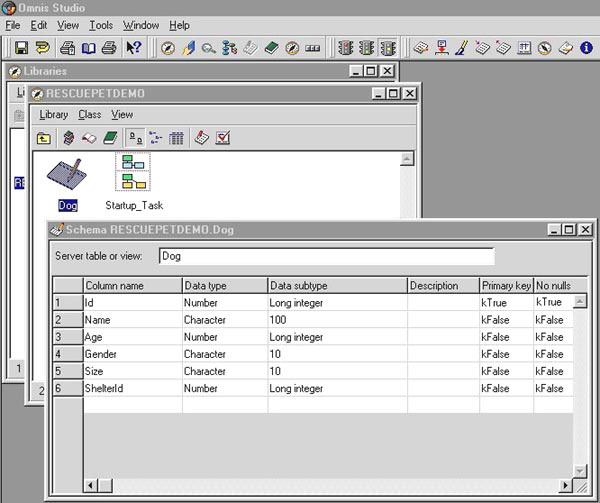Click the blue information icon

pyautogui.click(x=586, y=48)
